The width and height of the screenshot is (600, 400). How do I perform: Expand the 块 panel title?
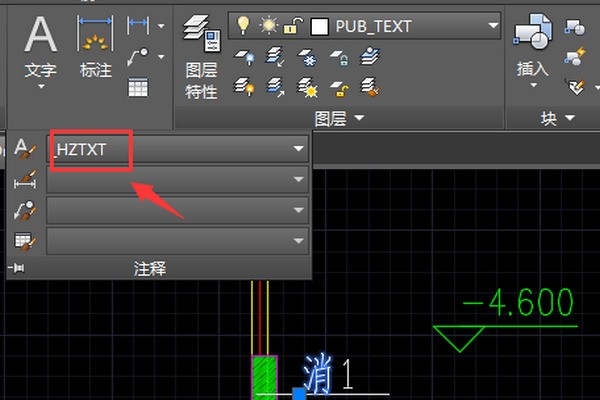click(x=558, y=119)
